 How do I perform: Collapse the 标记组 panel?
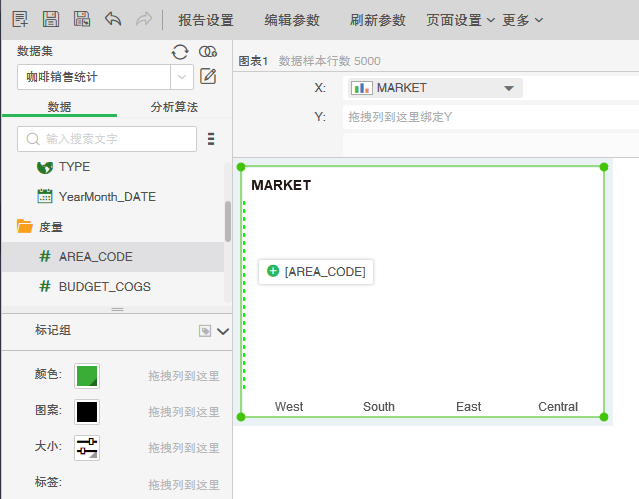click(223, 331)
